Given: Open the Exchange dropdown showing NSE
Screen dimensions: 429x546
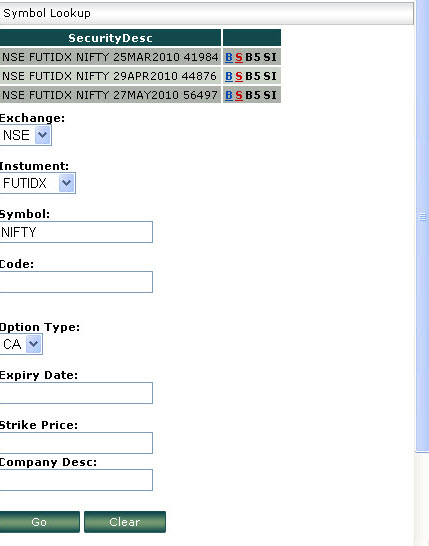Looking at the screenshot, I should (x=25, y=135).
